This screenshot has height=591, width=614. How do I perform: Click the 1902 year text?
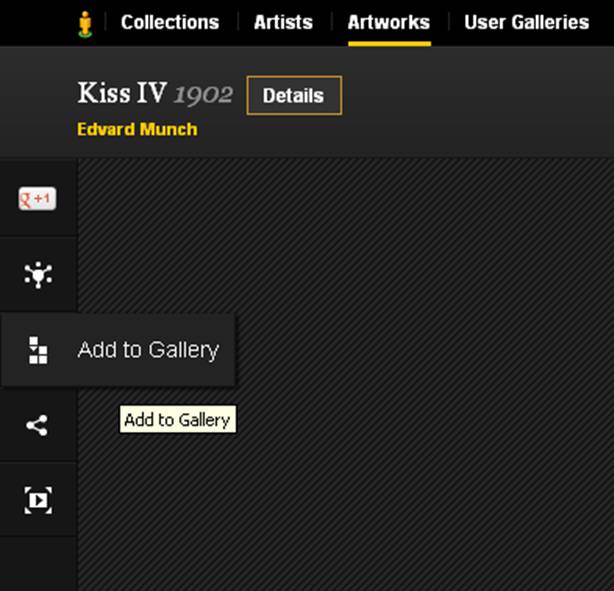pyautogui.click(x=203, y=94)
